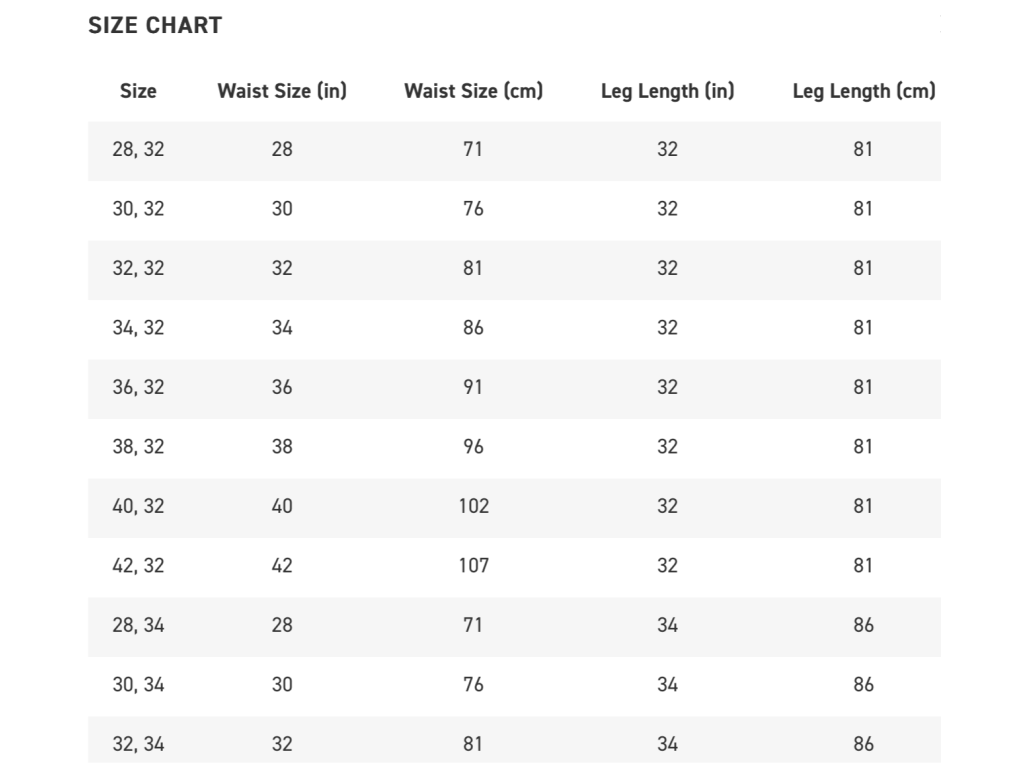This screenshot has width=1024, height=768.
Task: Click the Size column header
Action: pos(138,91)
